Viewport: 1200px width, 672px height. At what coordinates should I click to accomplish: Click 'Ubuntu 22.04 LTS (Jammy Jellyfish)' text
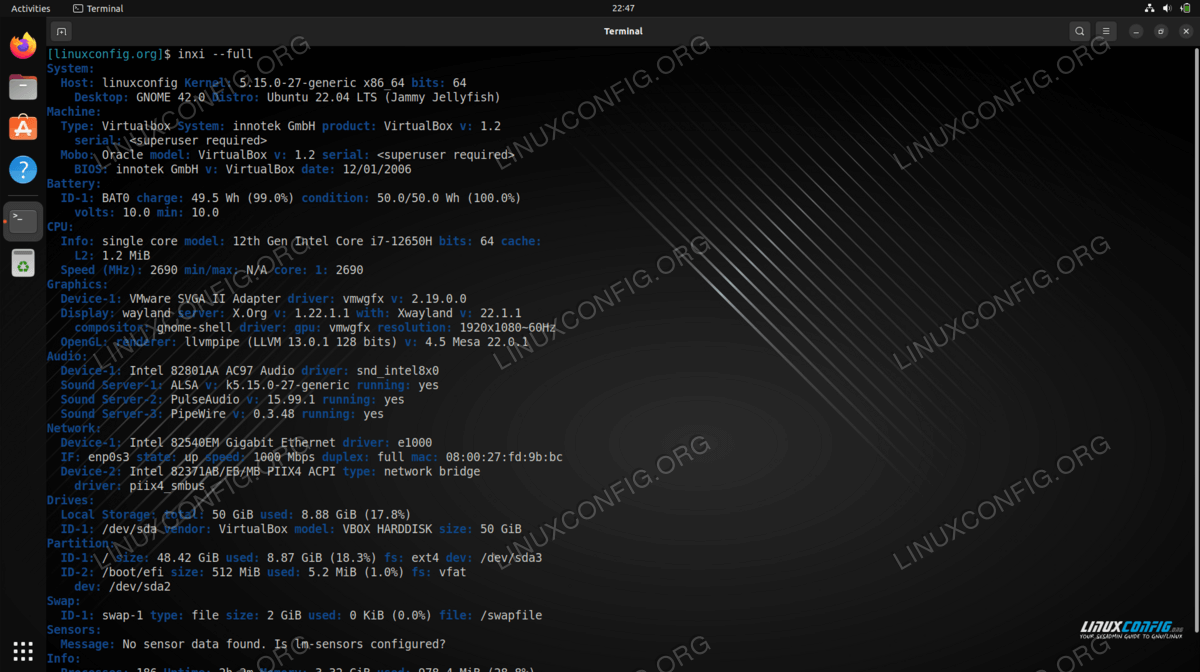click(383, 97)
